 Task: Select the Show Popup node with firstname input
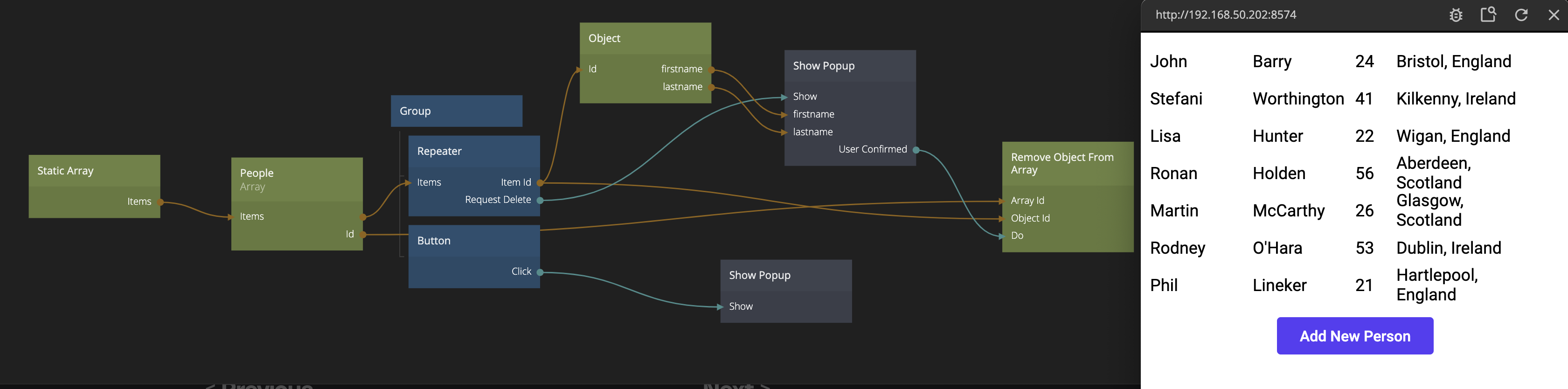coord(849,66)
